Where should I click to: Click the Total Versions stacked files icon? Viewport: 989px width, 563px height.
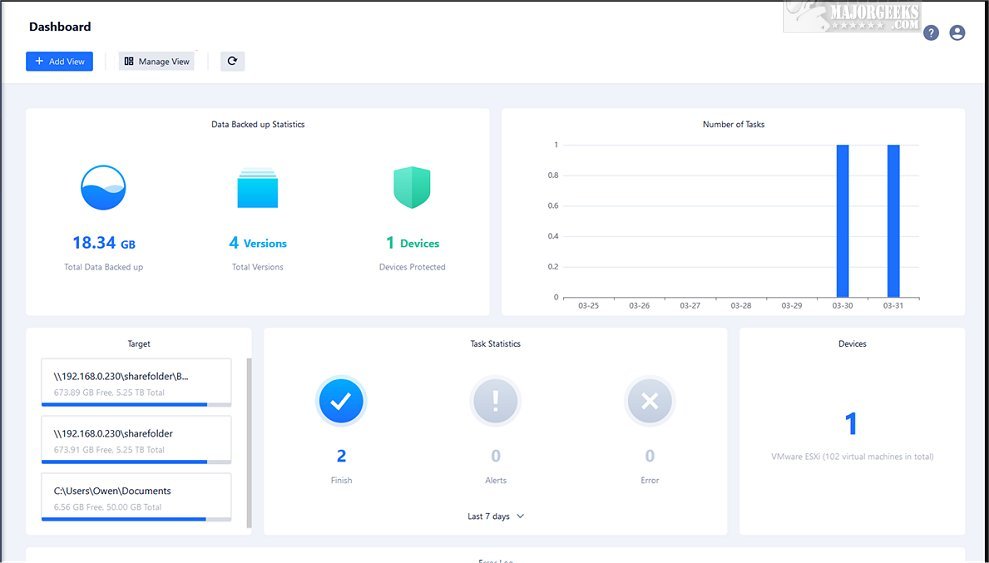click(257, 188)
